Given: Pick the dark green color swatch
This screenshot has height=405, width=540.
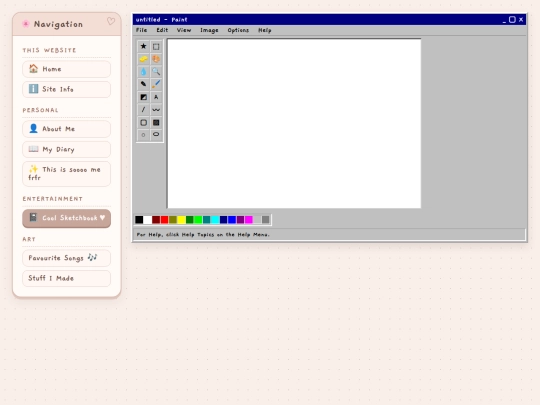Looking at the screenshot, I should (x=190, y=220).
